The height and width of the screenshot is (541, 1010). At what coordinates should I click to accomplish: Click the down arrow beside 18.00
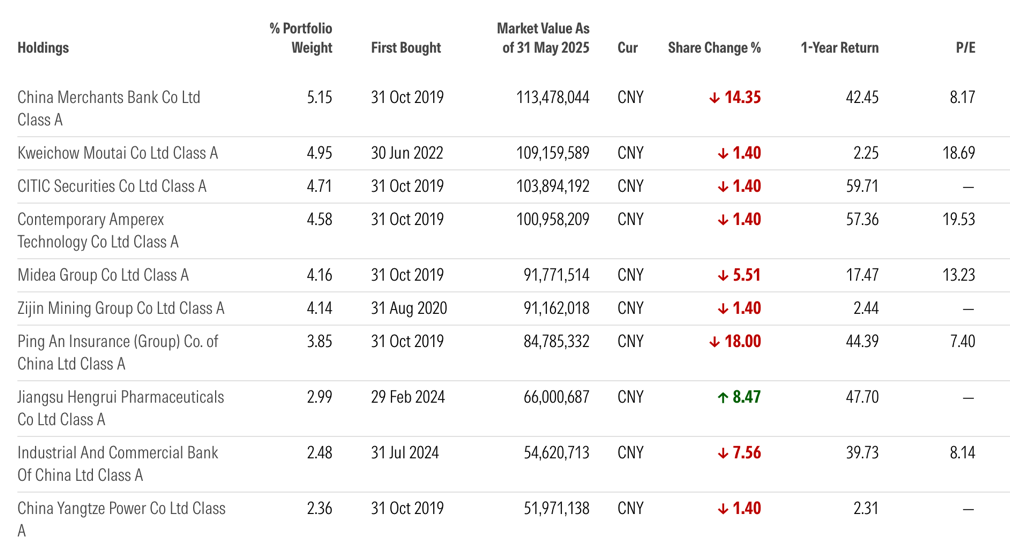tap(714, 342)
